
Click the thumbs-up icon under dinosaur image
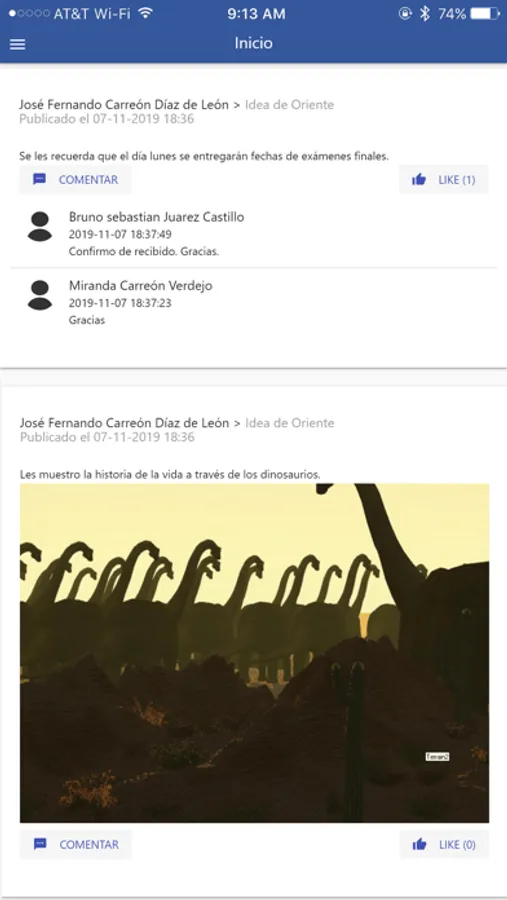420,844
